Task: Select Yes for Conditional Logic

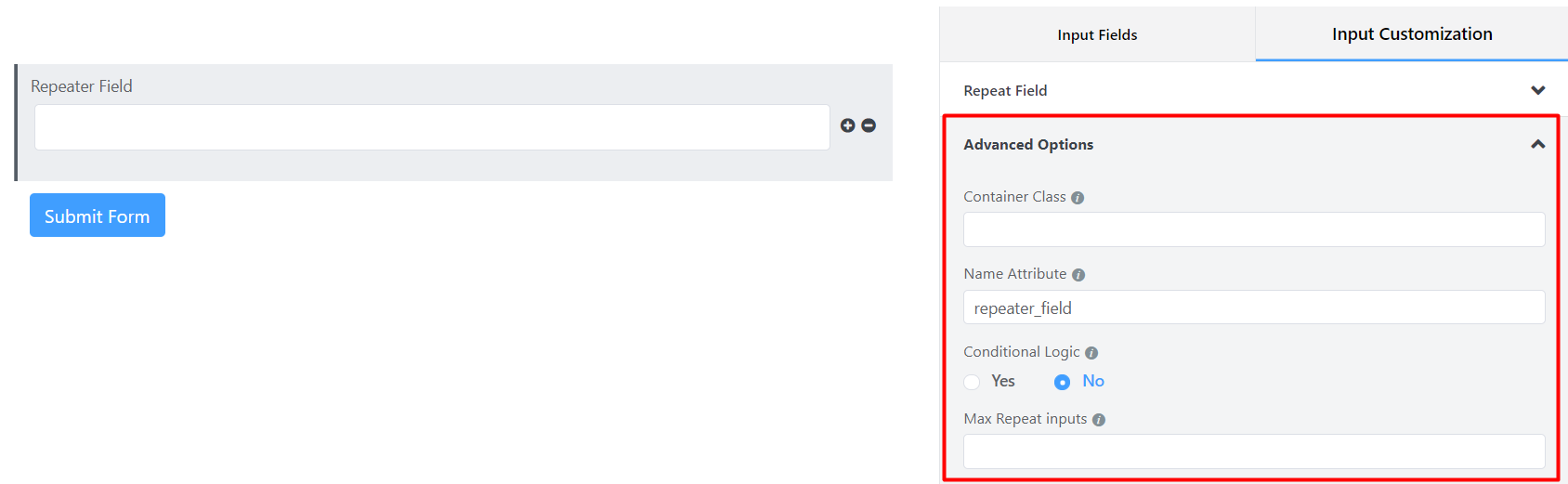Action: click(973, 382)
